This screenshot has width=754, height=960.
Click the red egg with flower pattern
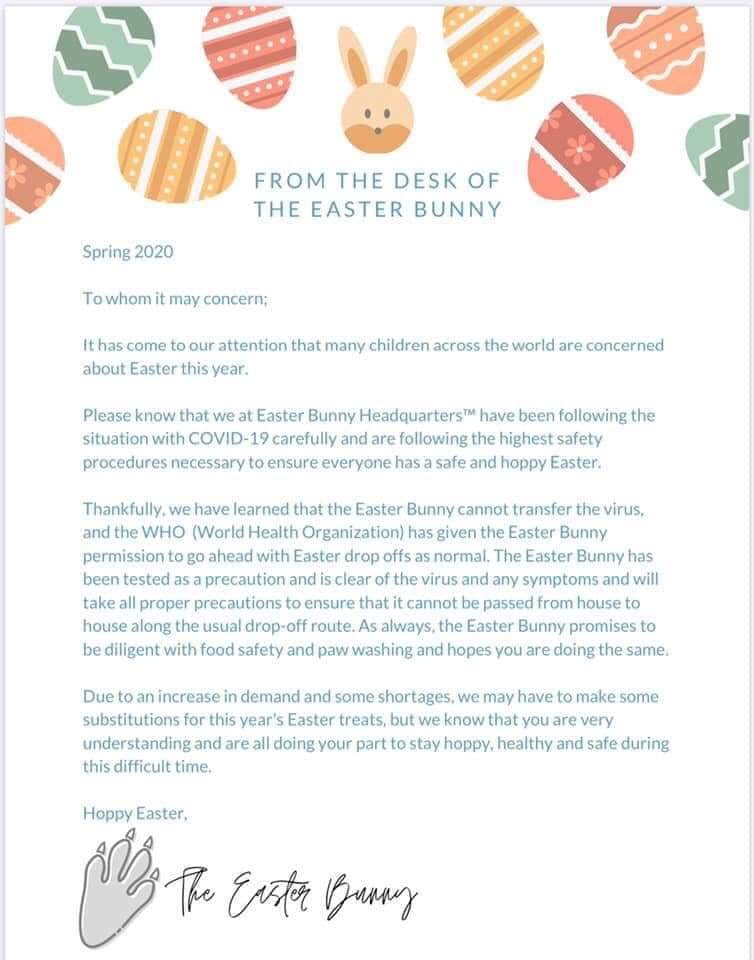(580, 147)
